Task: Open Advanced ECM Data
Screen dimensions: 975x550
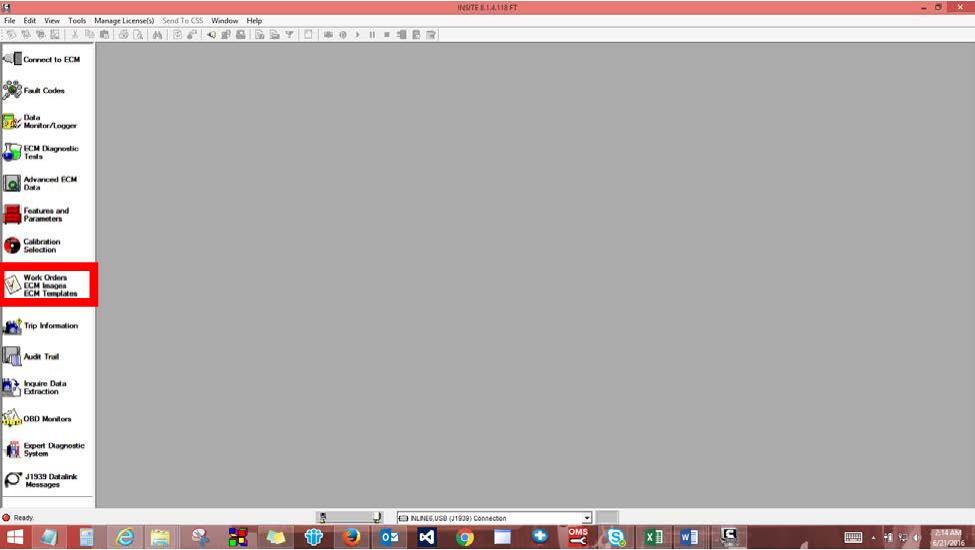Action: pyautogui.click(x=40, y=183)
